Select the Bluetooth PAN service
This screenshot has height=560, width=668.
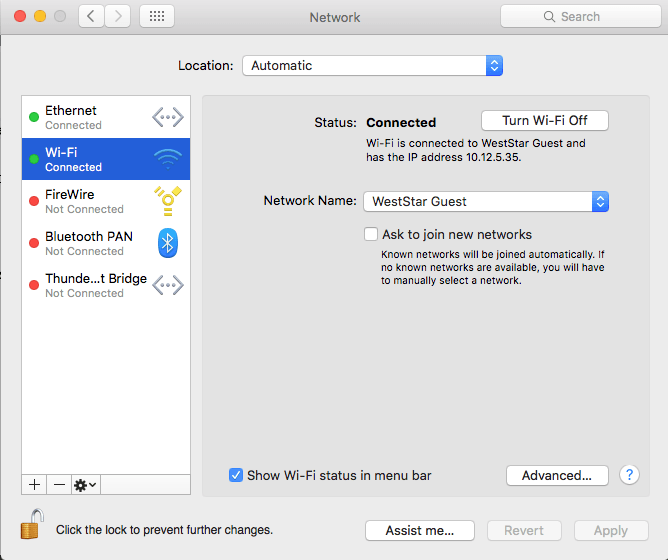point(105,243)
